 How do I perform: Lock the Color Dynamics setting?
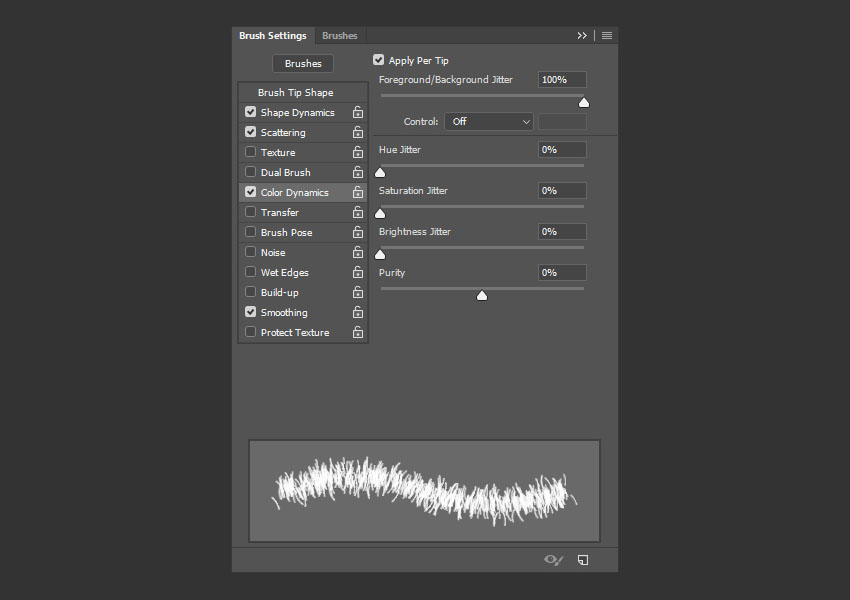[357, 192]
